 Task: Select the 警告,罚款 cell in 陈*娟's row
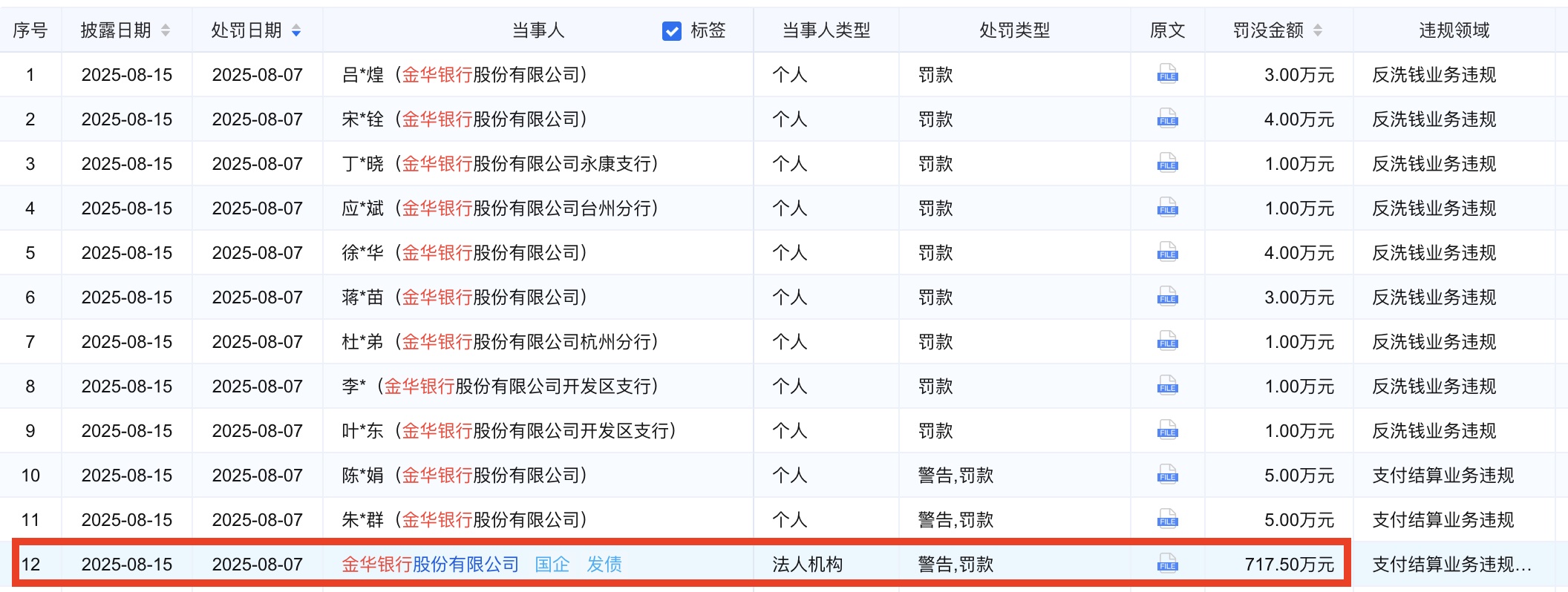(x=955, y=476)
